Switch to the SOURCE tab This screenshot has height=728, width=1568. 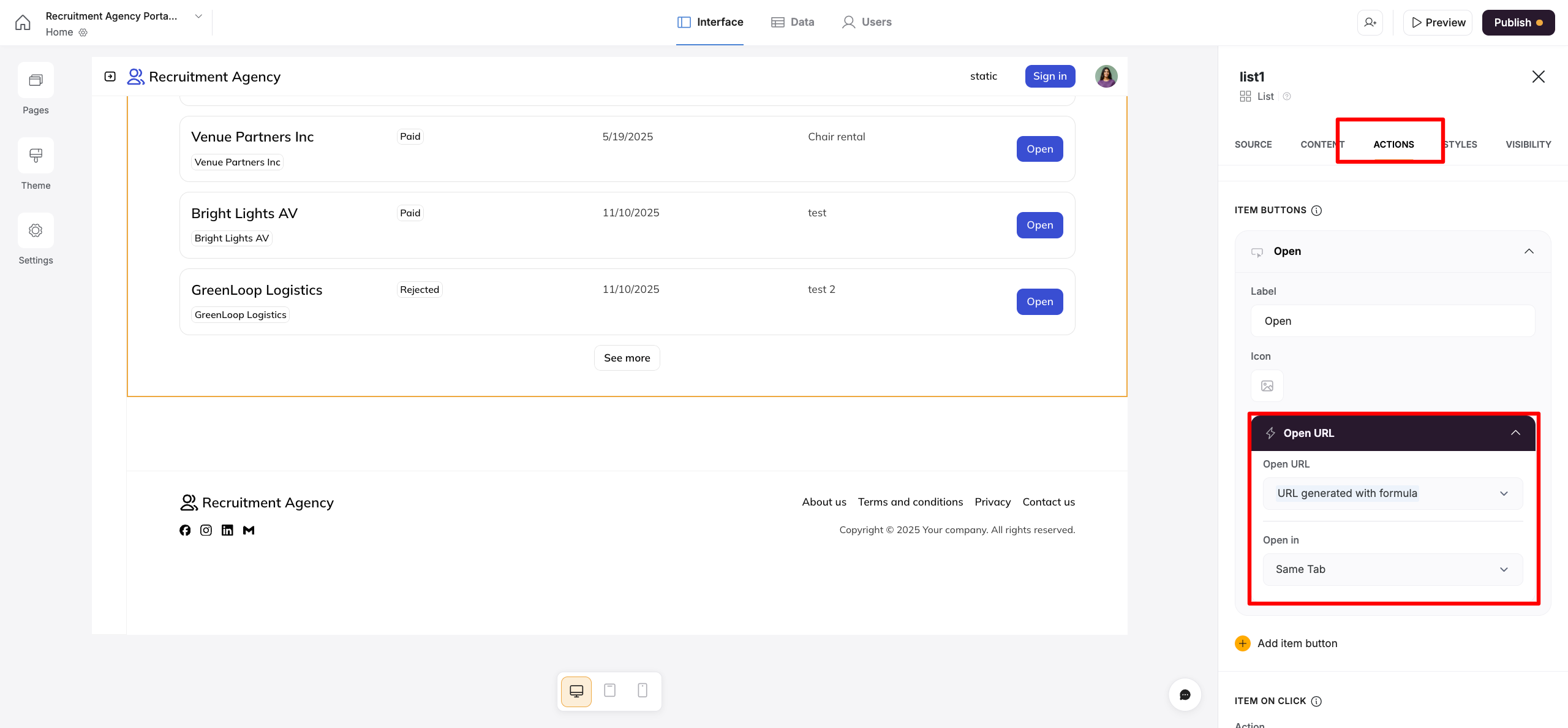[1253, 145]
